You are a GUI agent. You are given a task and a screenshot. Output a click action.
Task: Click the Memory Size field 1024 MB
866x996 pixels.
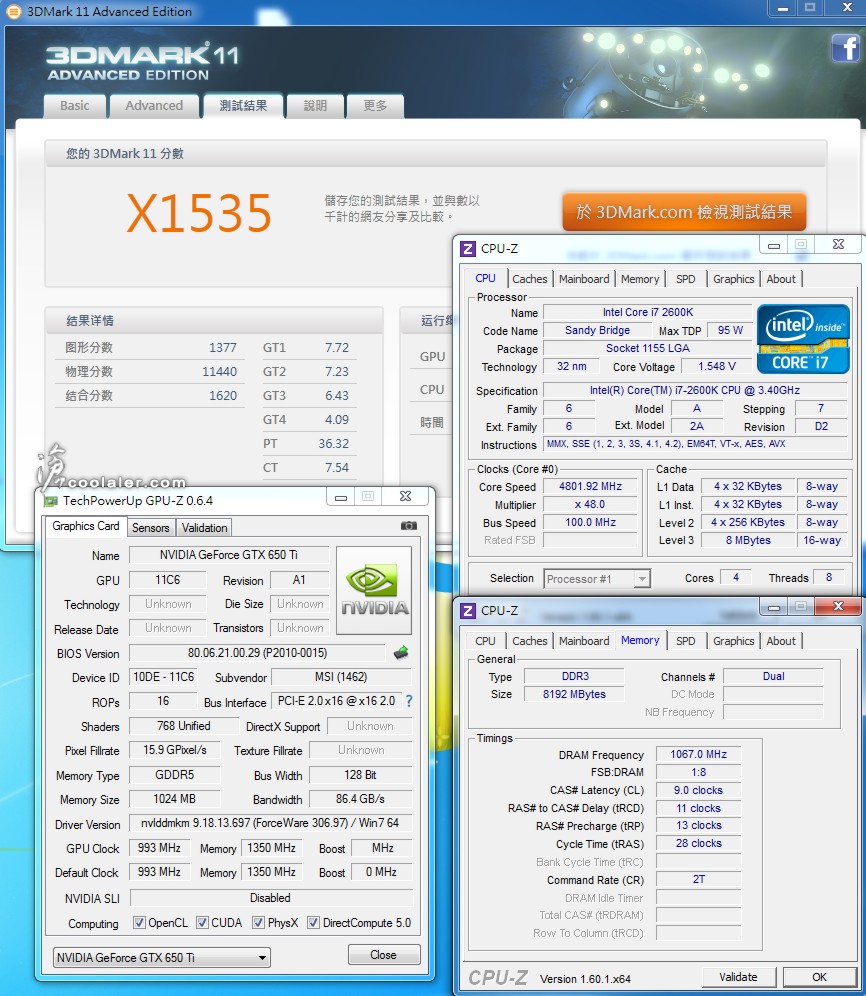(x=175, y=799)
